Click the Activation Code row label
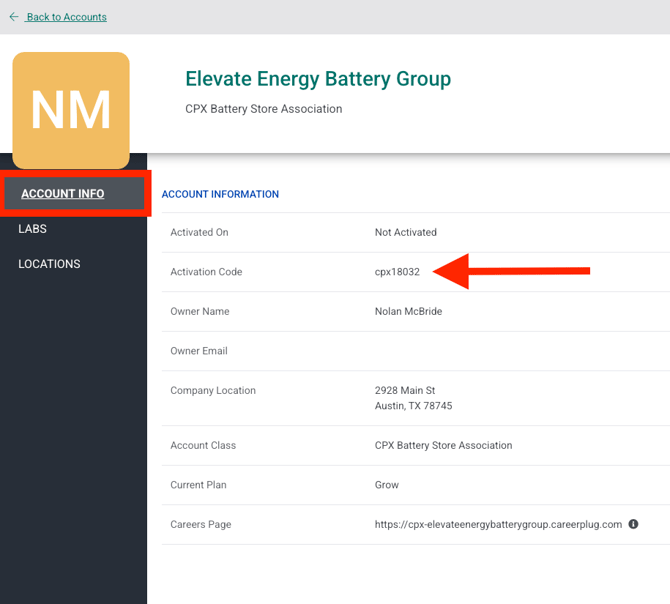Viewport: 670px width, 604px height. tap(206, 272)
